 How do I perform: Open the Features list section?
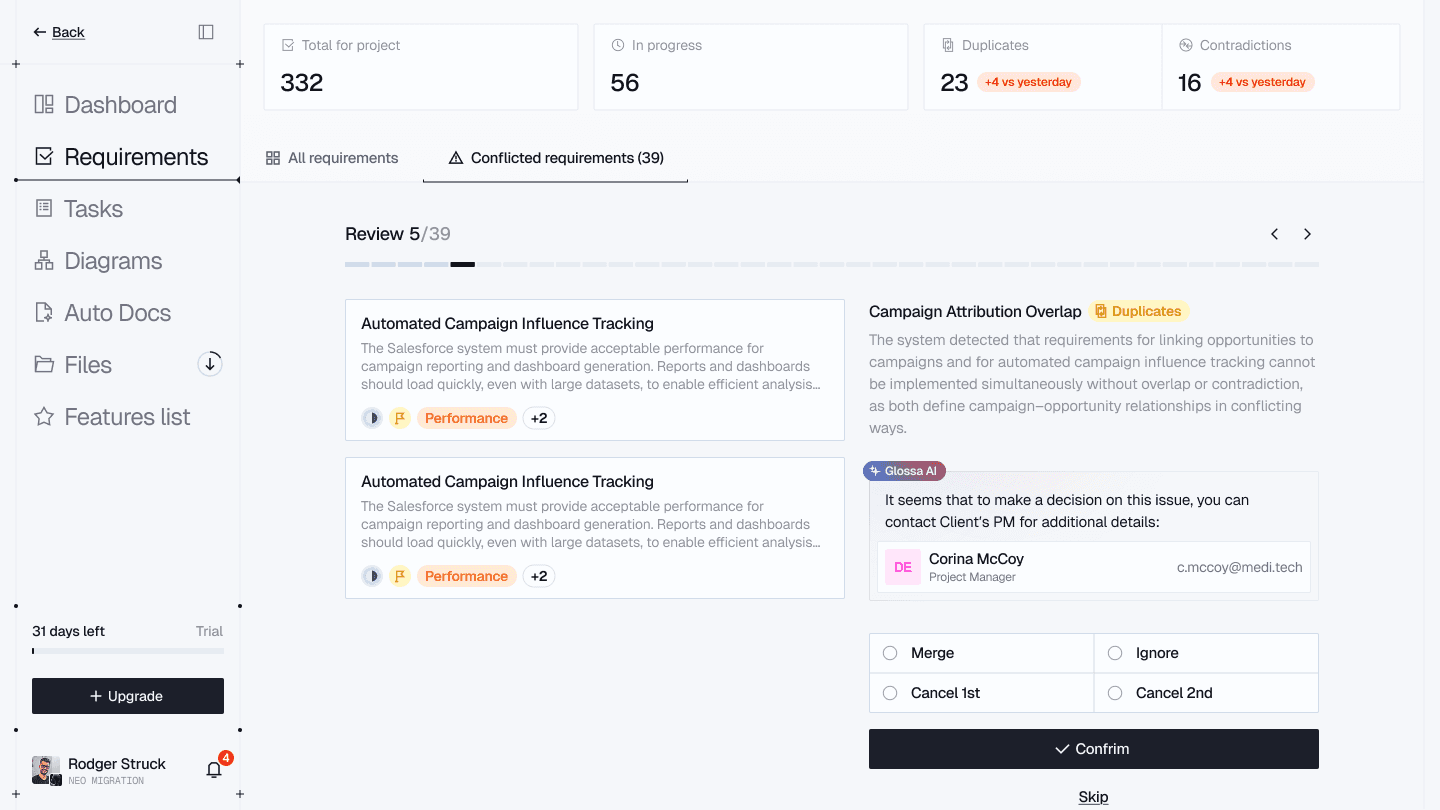click(126, 417)
